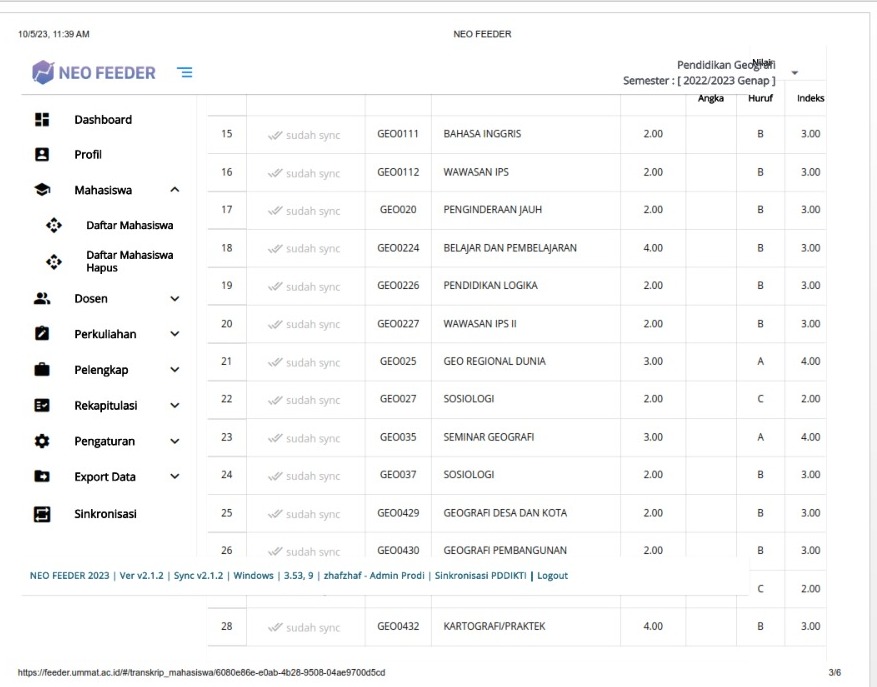Click the Perkuliahan clipboard icon
This screenshot has height=687, width=877.
tap(42, 334)
